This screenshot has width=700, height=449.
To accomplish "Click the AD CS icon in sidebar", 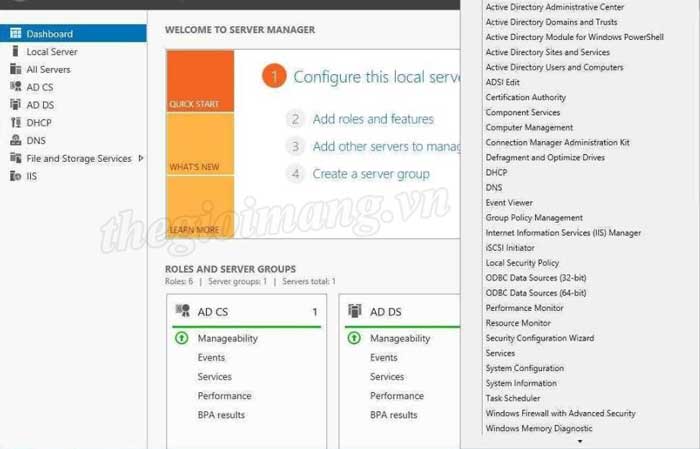I will click(x=16, y=87).
